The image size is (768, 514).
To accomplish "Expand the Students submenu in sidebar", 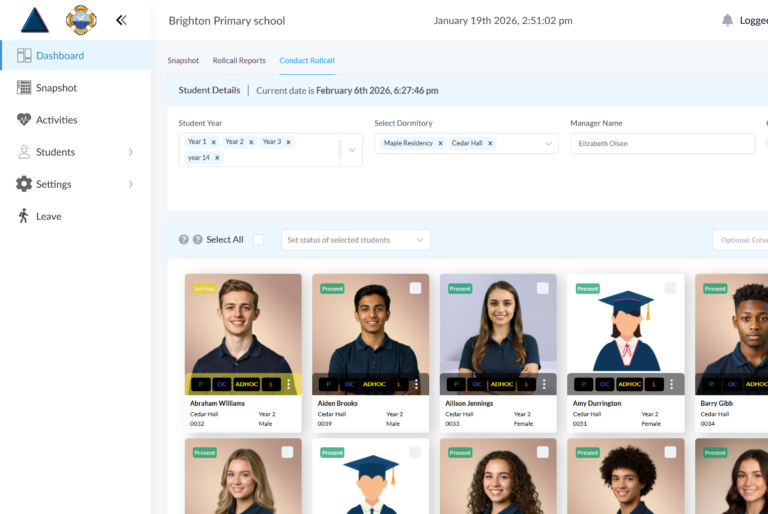I will [x=131, y=152].
